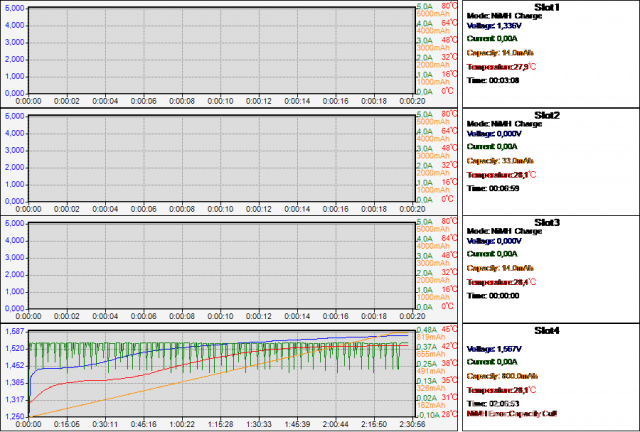Click the '2:00:44' time axis label
640x432 pixels.
[336, 425]
